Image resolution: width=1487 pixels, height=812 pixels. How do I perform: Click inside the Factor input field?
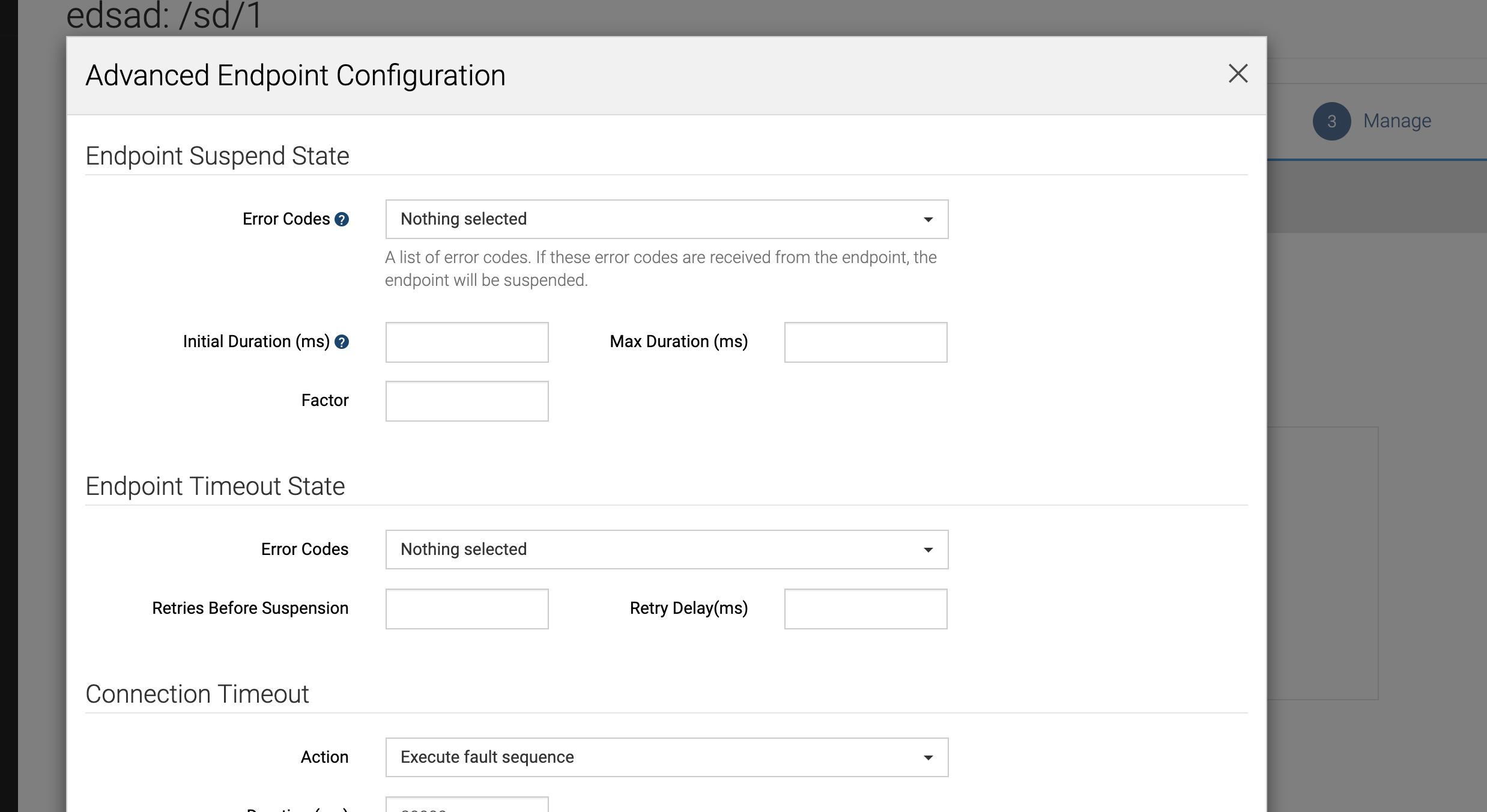[x=467, y=401]
